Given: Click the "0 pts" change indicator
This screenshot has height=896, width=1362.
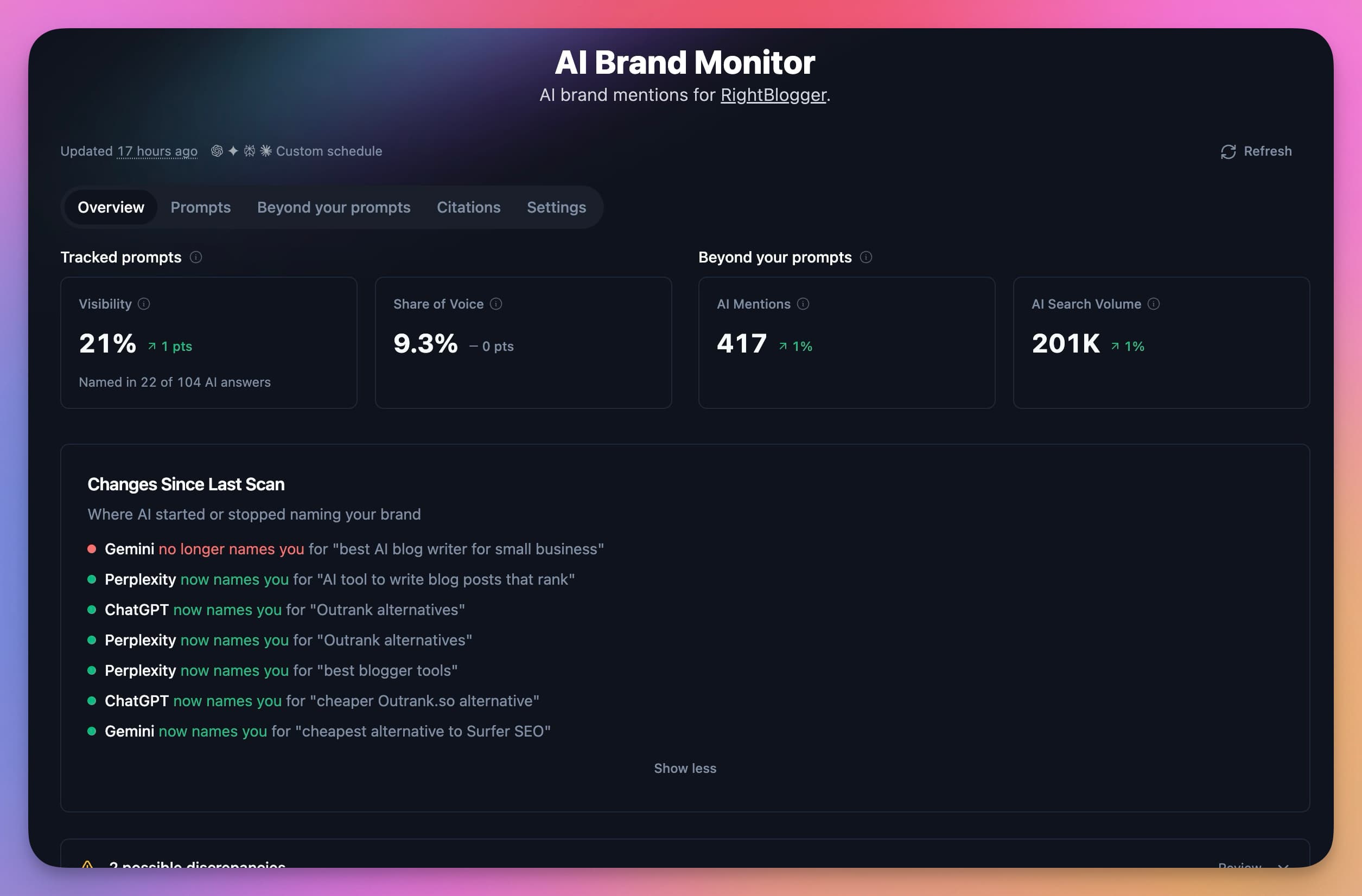Looking at the screenshot, I should (x=492, y=346).
